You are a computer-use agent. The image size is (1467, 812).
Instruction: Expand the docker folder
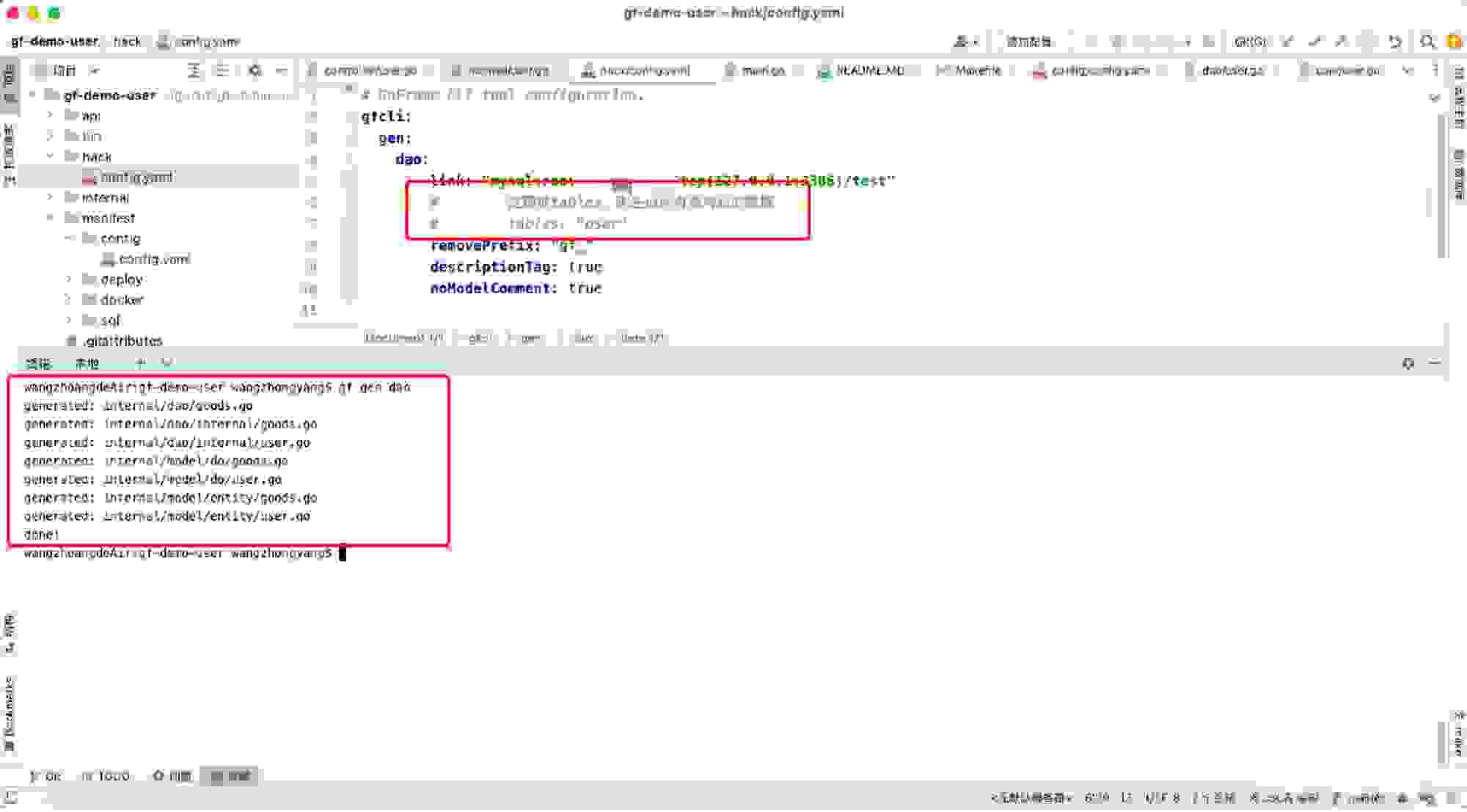click(x=69, y=300)
